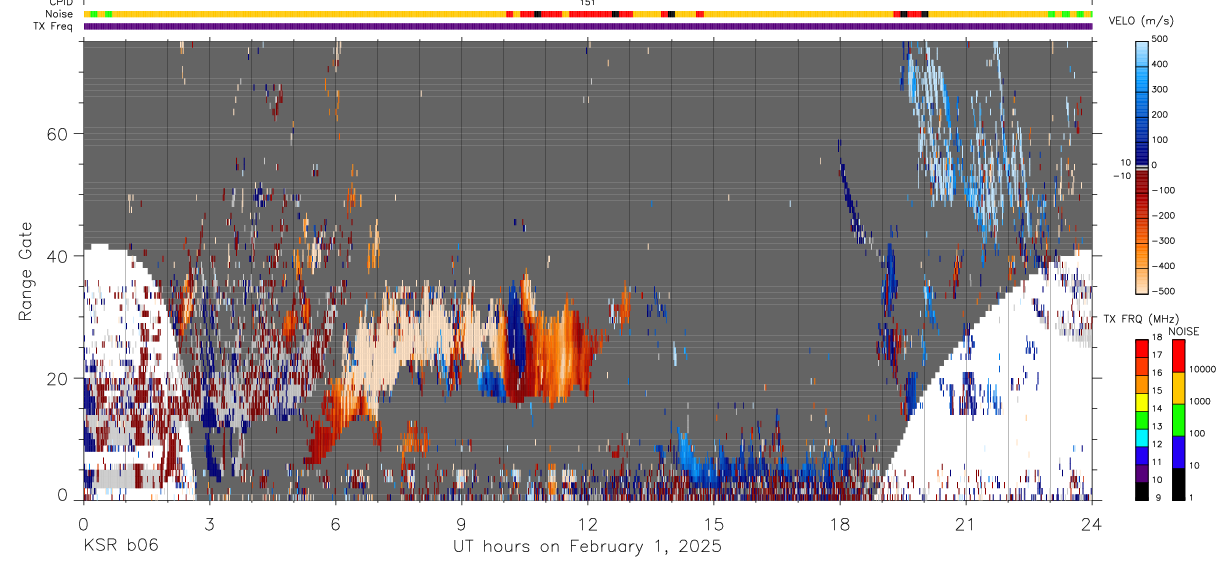Click the "NOISE" color scale title at right
1228x567 pixels.
tap(1183, 331)
